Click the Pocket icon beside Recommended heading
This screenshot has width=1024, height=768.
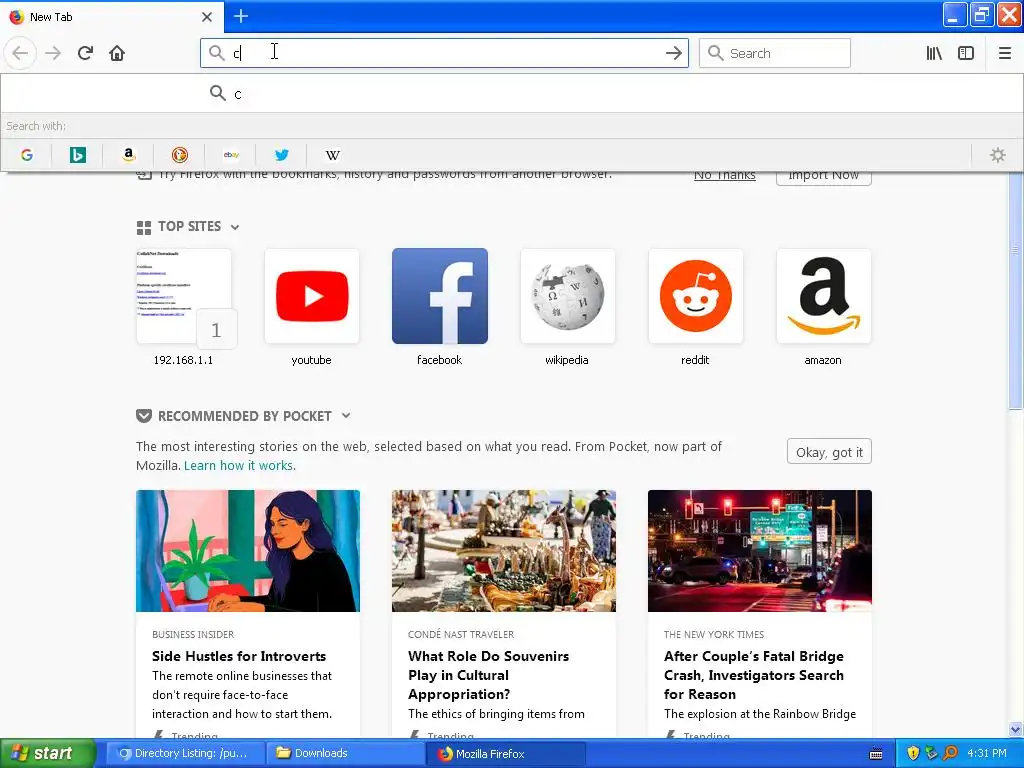pyautogui.click(x=144, y=416)
